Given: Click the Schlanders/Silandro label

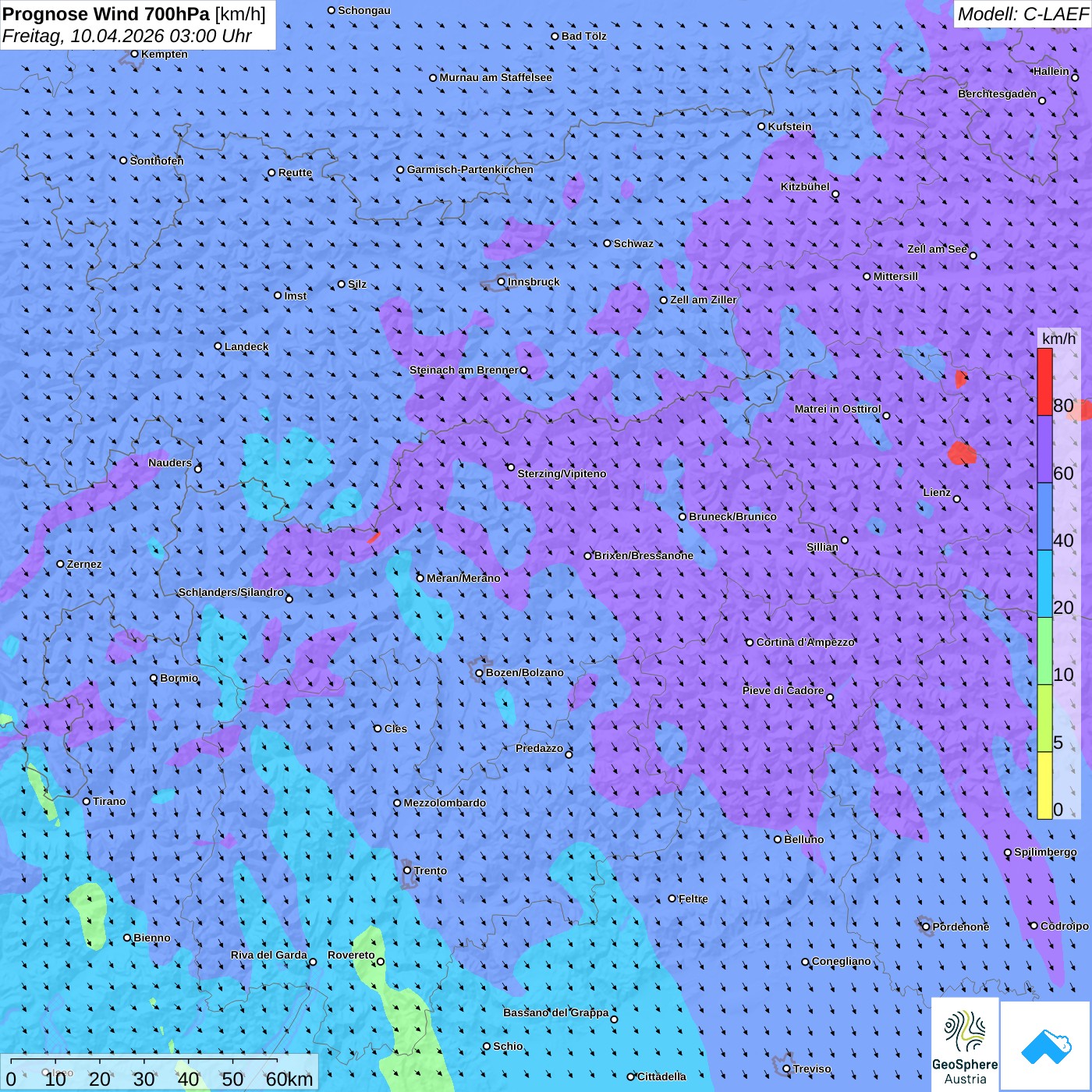Looking at the screenshot, I should (231, 592).
